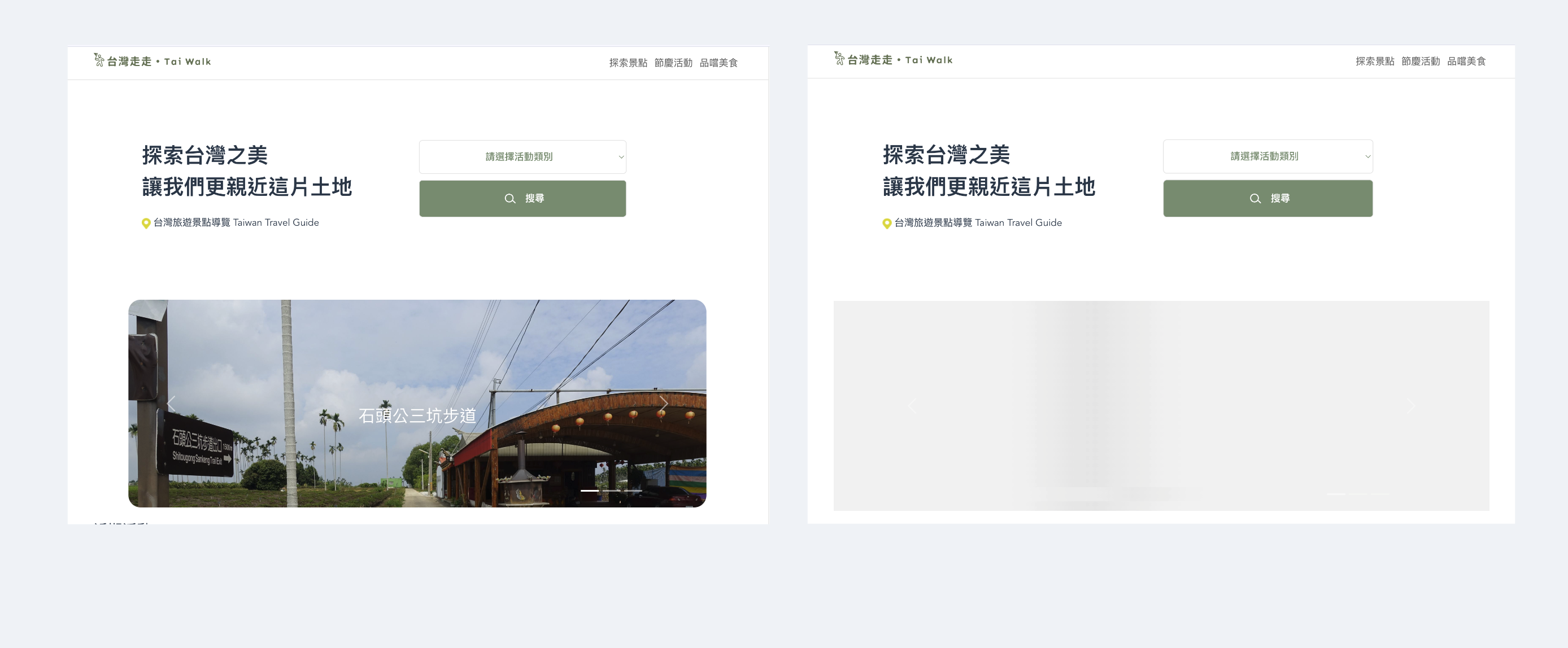The width and height of the screenshot is (1568, 648).
Task: Expand 請選擇活動類別 dropdown in left page
Action: pyautogui.click(x=522, y=157)
